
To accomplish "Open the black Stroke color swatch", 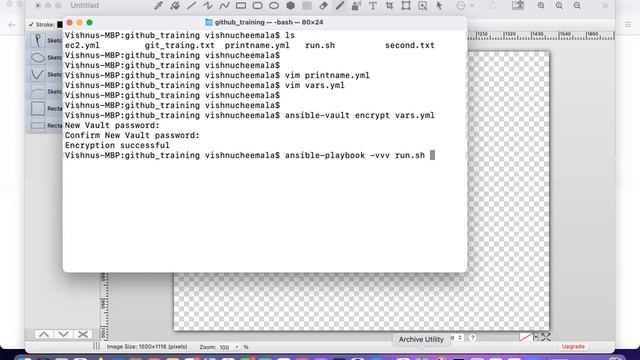I will click(60, 25).
